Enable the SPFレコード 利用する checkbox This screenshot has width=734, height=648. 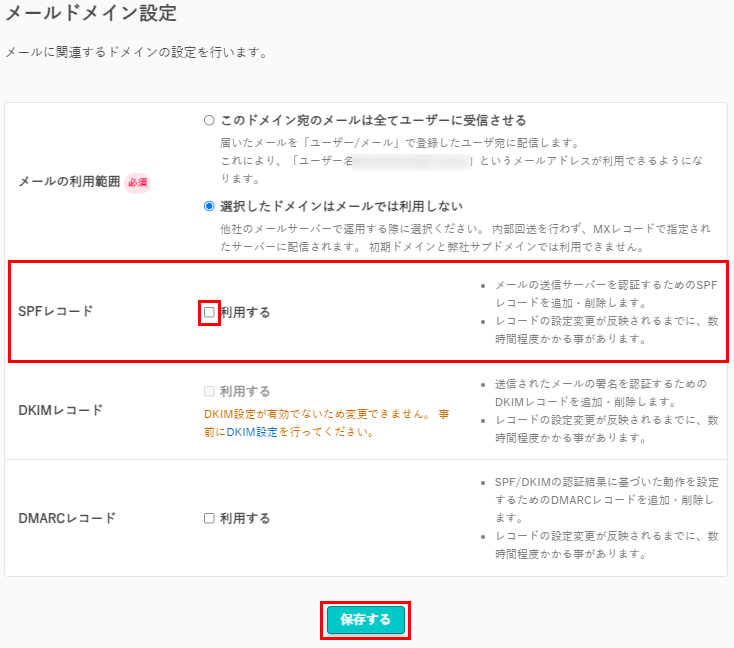210,312
